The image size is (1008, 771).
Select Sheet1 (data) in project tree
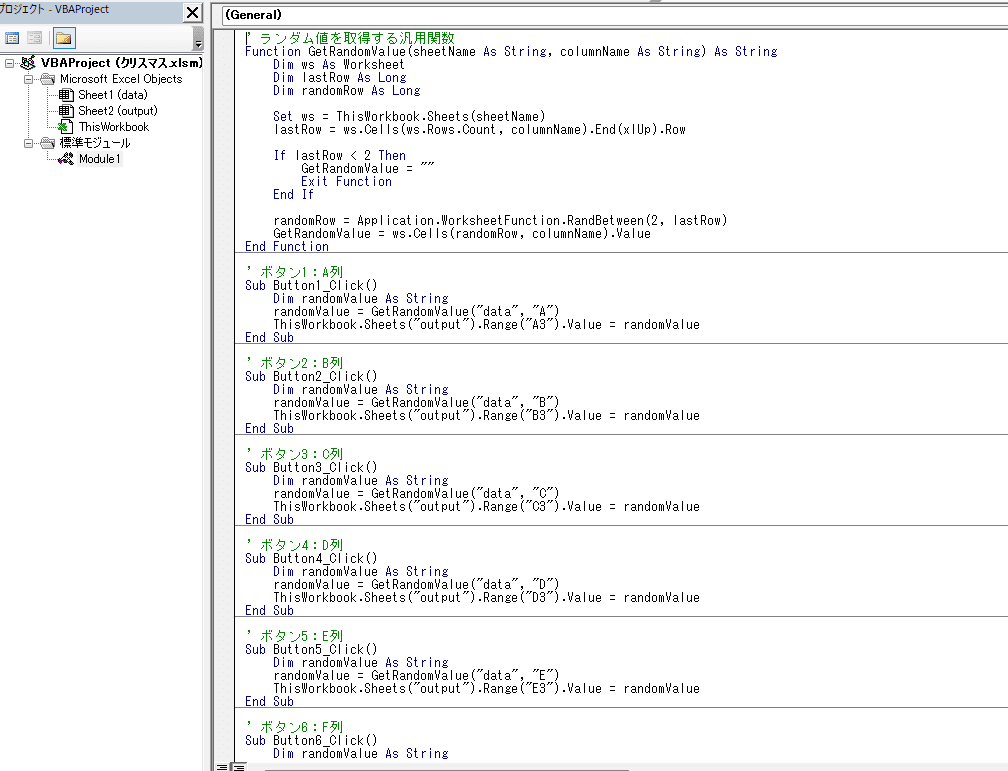pos(112,95)
